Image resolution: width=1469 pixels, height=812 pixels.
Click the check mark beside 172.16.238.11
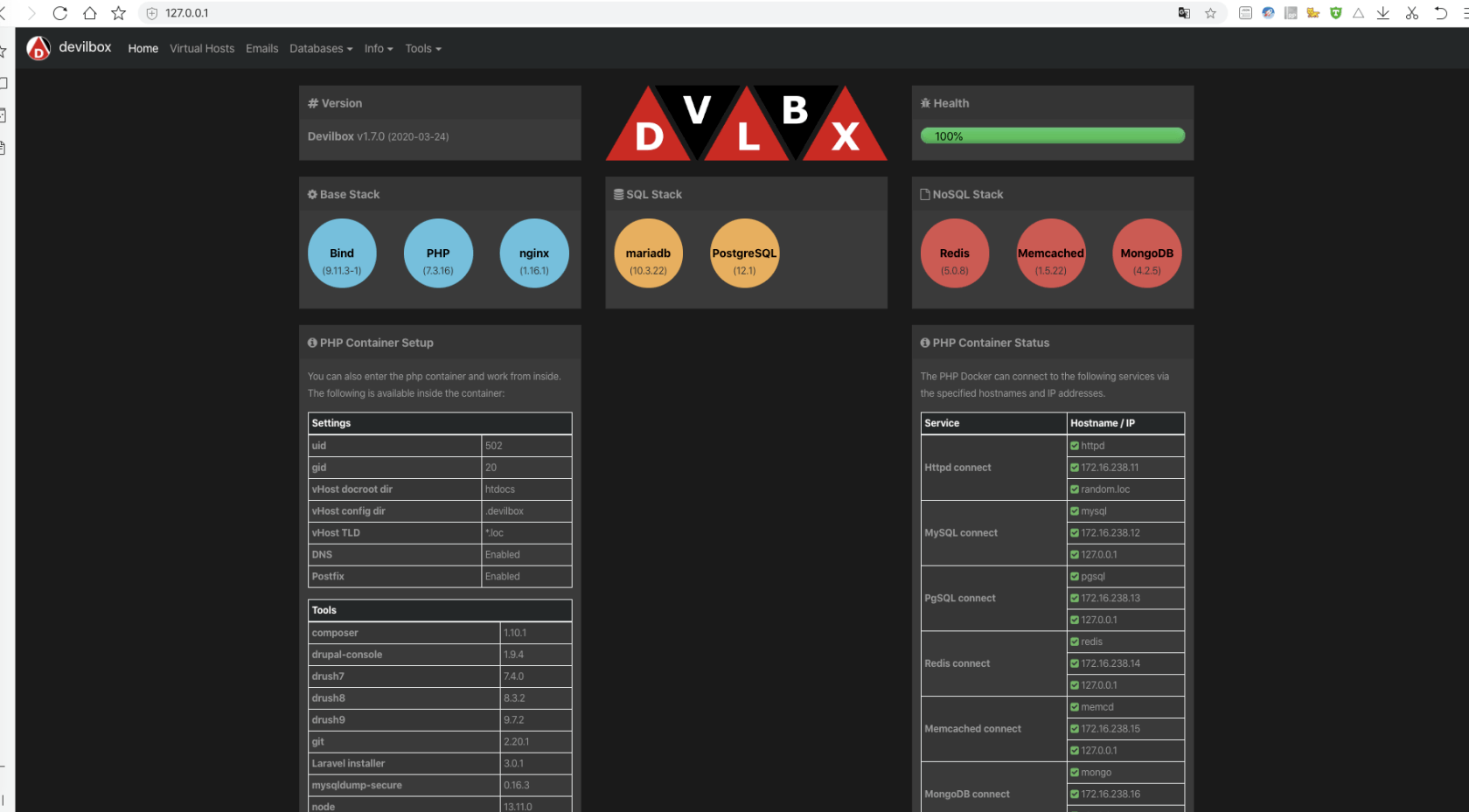click(x=1075, y=468)
